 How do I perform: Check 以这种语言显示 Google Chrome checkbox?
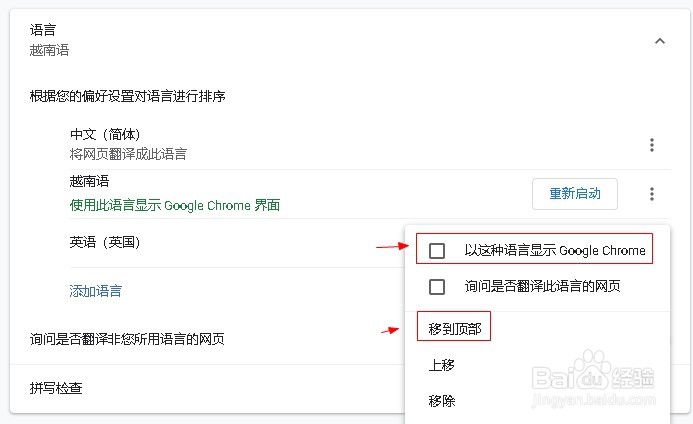pos(437,251)
